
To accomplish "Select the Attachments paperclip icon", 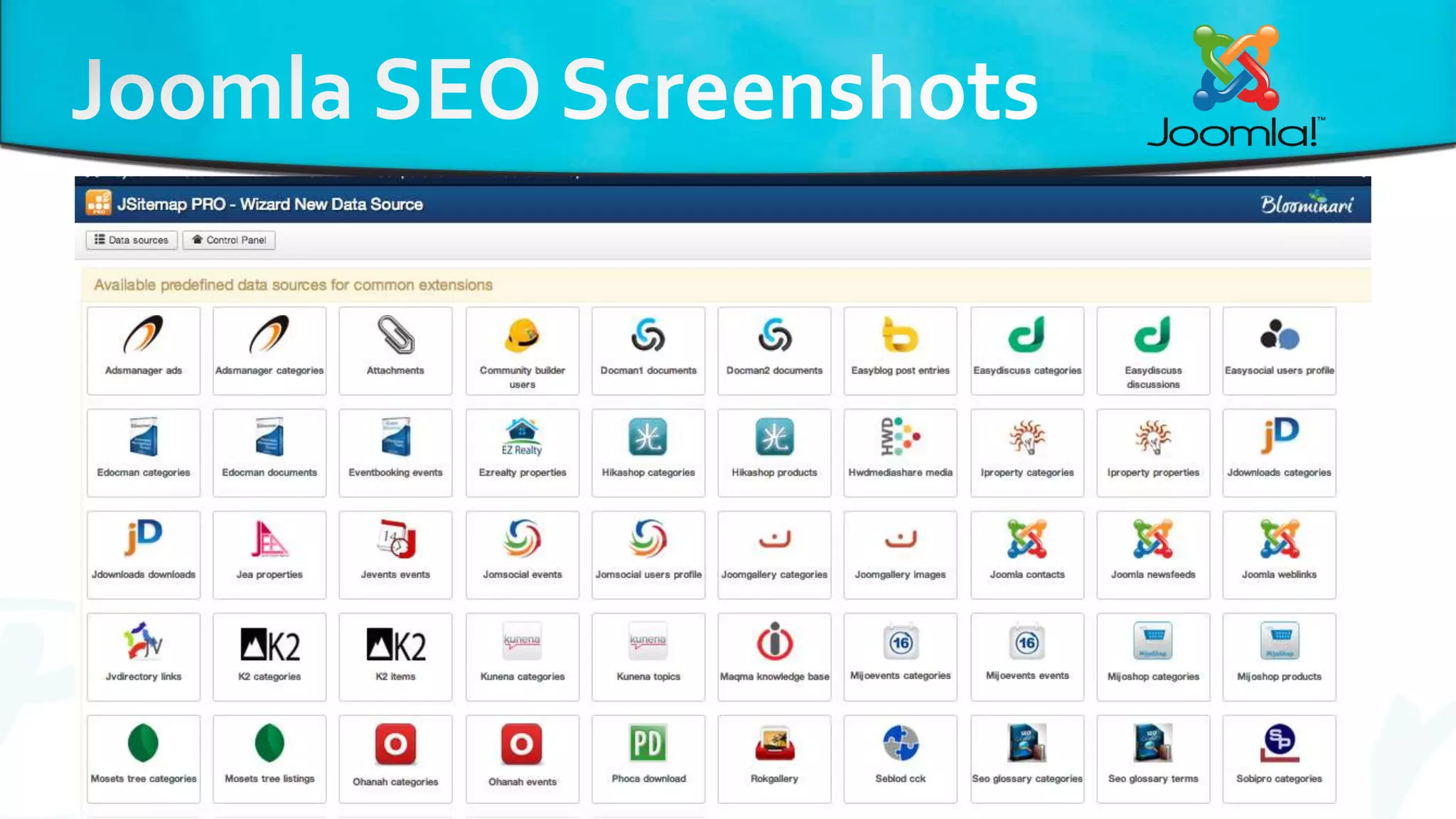I will tap(395, 336).
